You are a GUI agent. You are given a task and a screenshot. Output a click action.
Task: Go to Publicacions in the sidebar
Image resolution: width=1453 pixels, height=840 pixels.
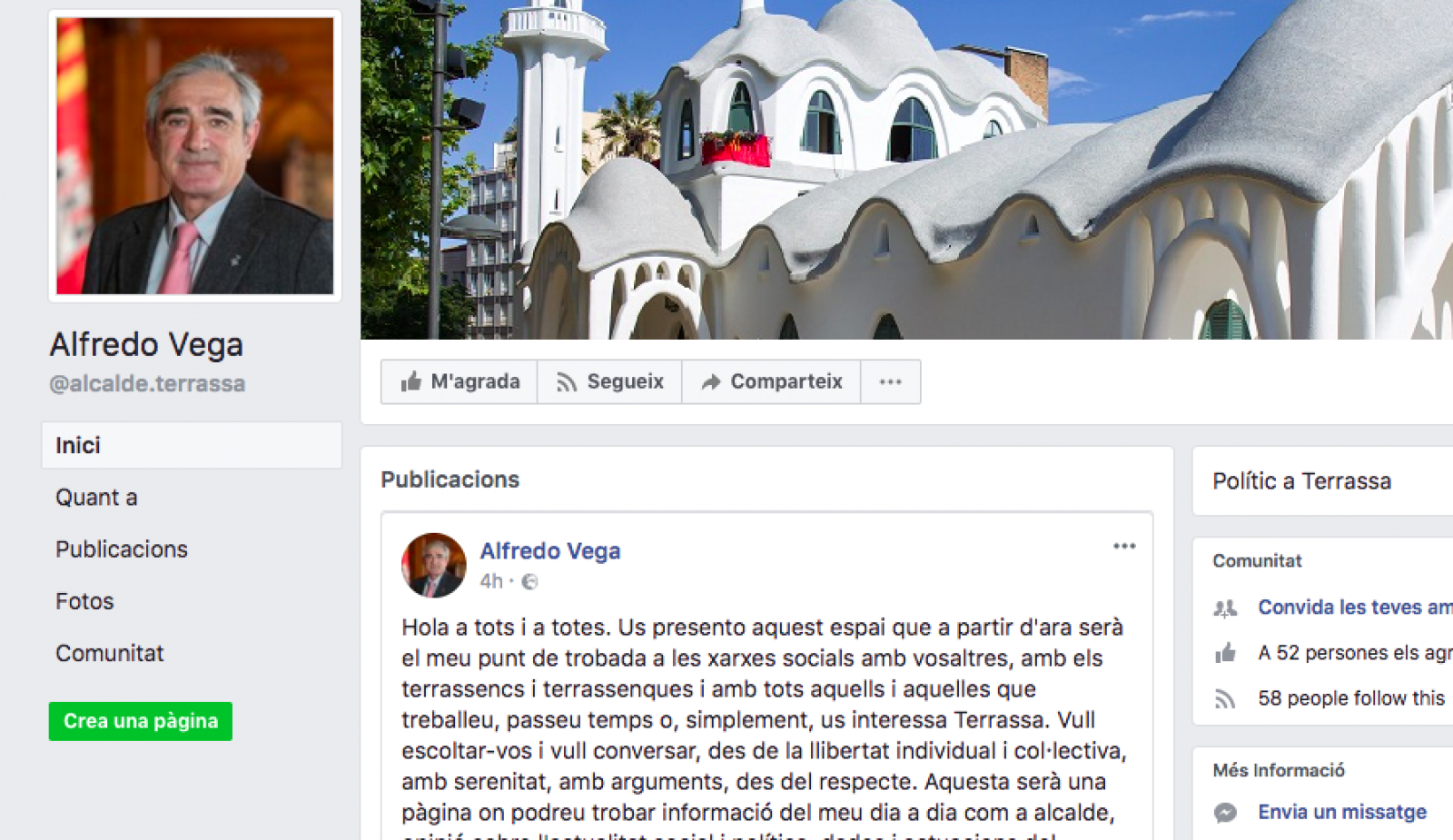pyautogui.click(x=122, y=549)
